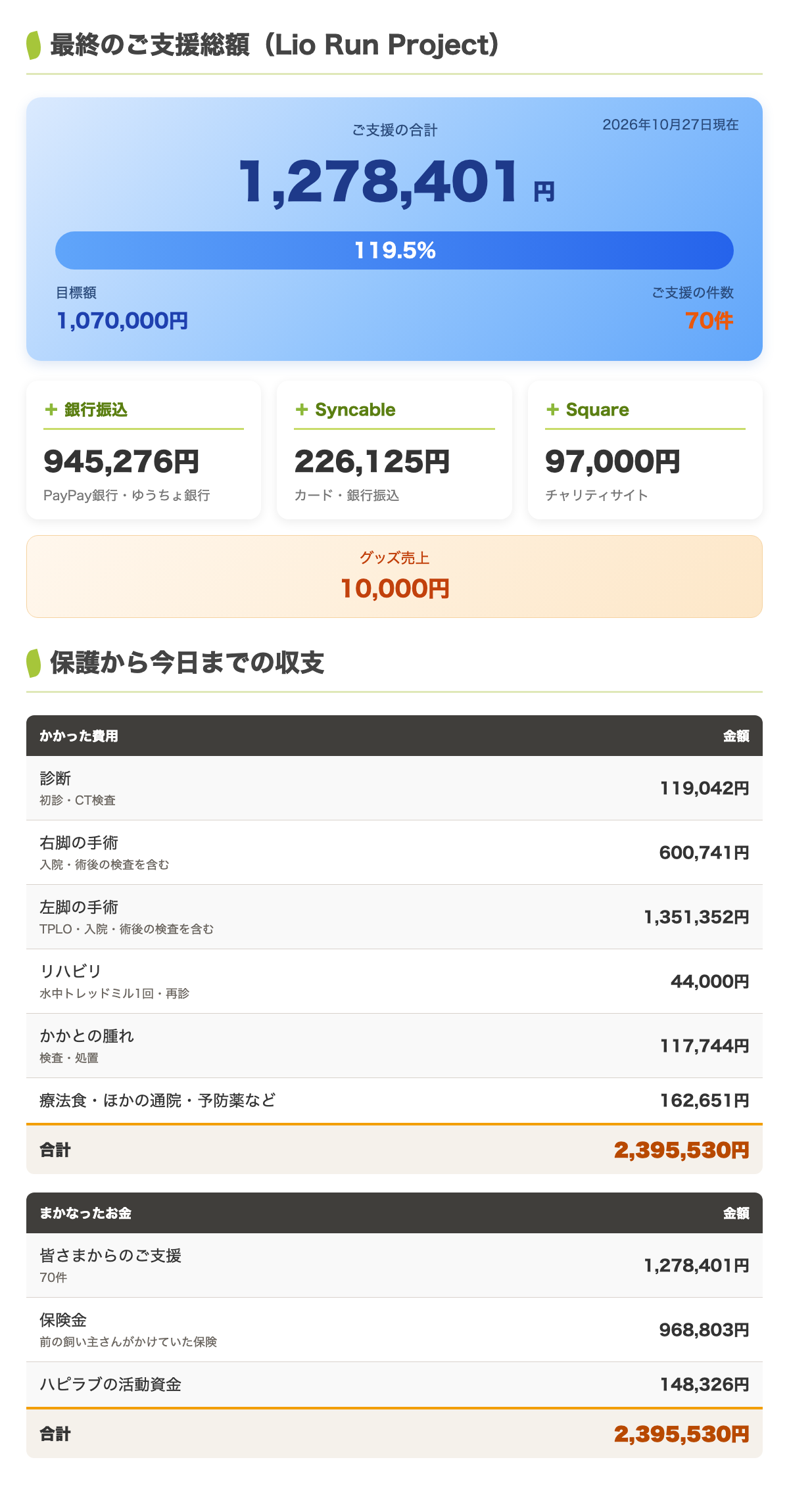The width and height of the screenshot is (789, 1512).
Task: Click the チャリティサイト caption
Action: pos(597,495)
